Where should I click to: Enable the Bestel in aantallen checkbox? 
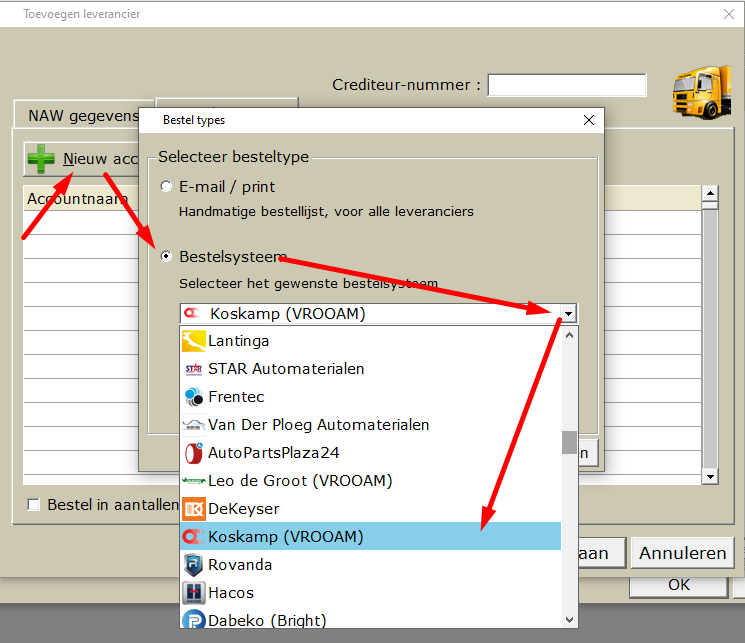pos(33,505)
